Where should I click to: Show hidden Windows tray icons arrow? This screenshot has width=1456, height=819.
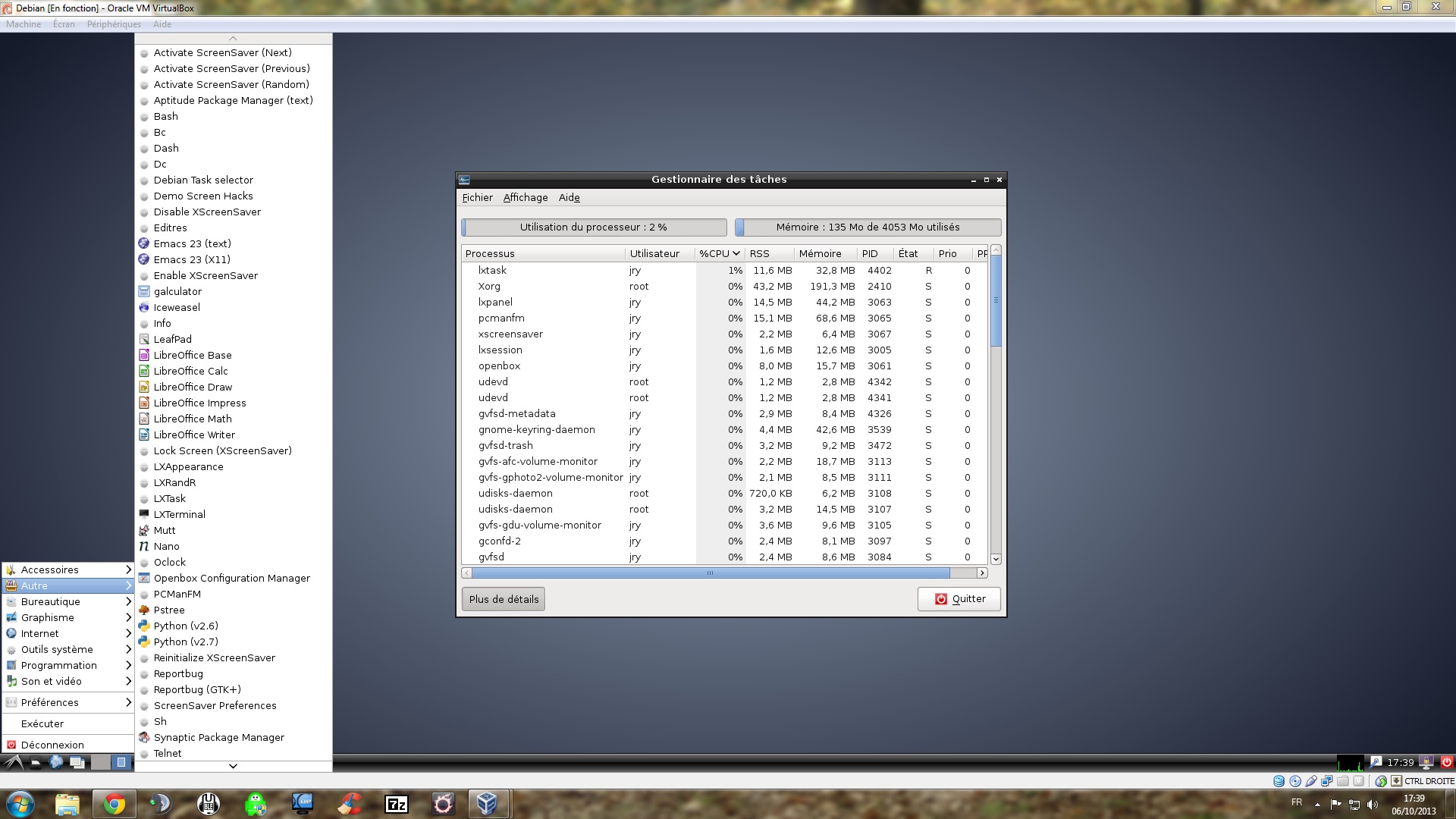click(1317, 805)
